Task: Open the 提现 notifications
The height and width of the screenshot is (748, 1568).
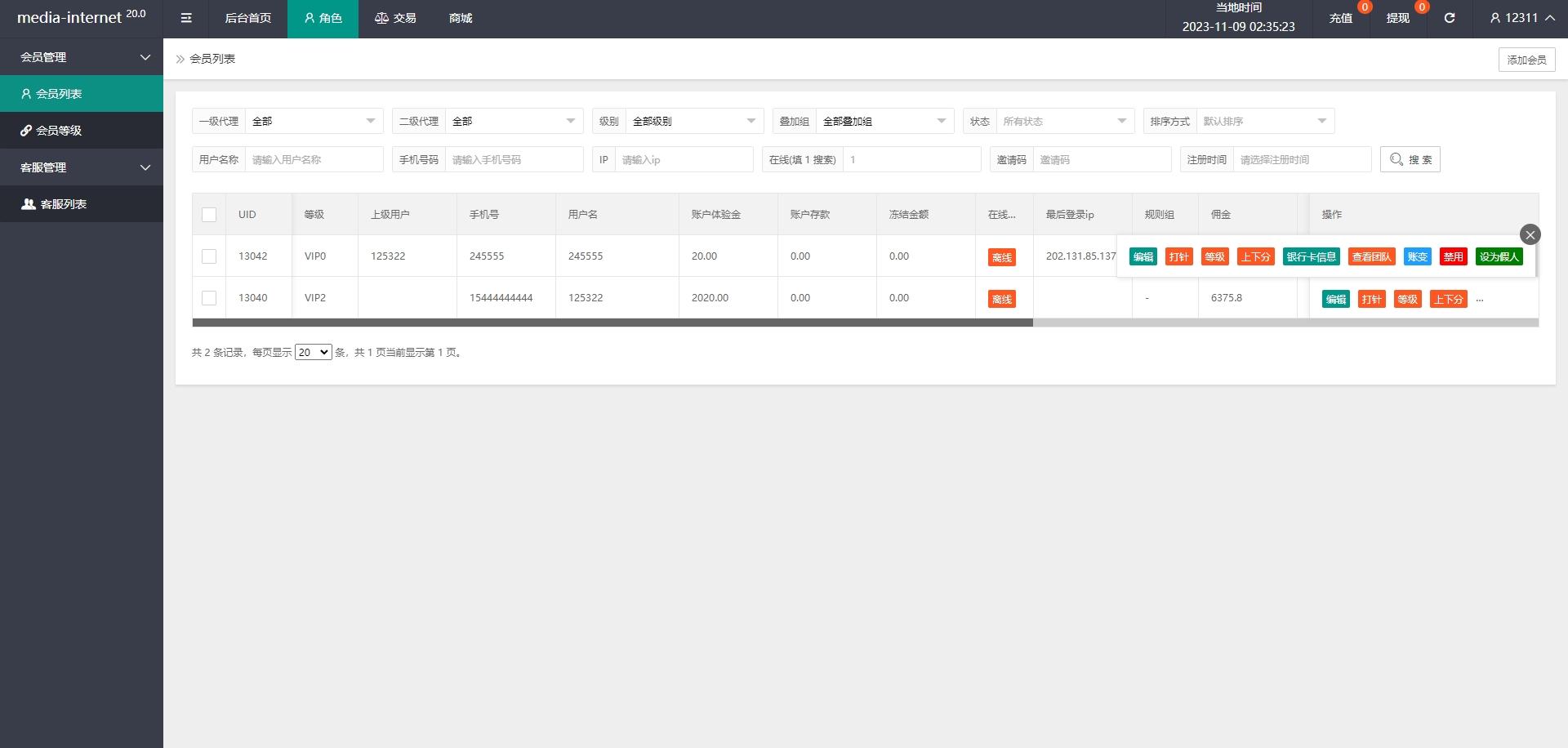Action: 1398,18
